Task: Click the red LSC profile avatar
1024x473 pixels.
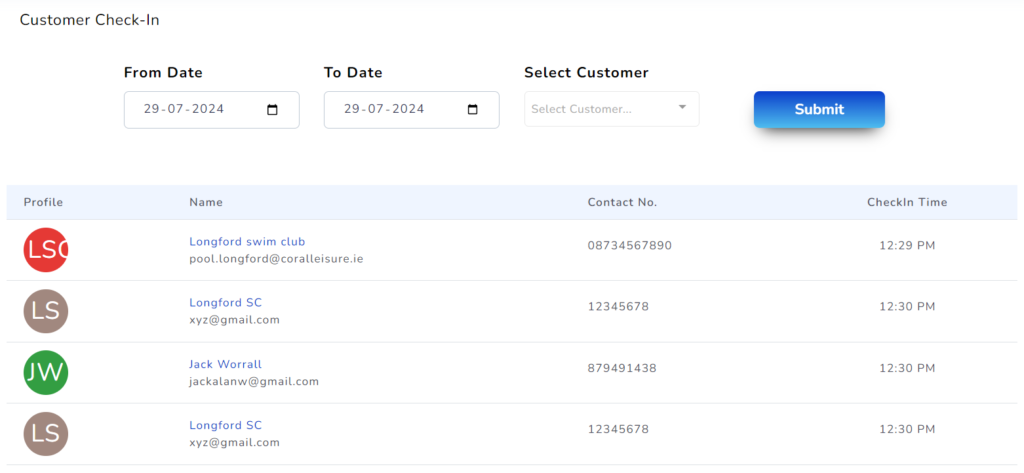Action: coord(45,250)
